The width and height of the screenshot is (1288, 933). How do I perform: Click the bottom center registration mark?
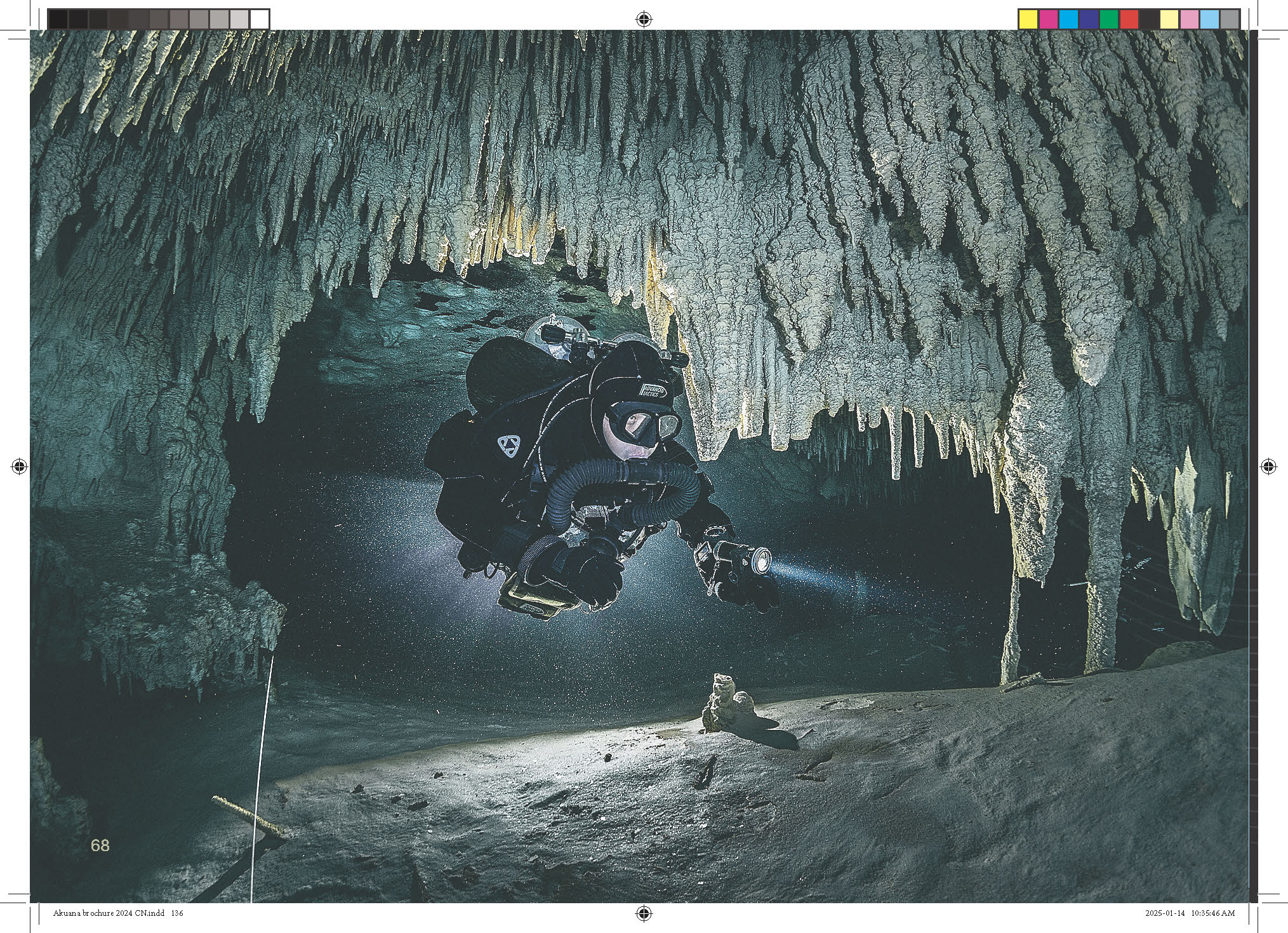[x=644, y=913]
